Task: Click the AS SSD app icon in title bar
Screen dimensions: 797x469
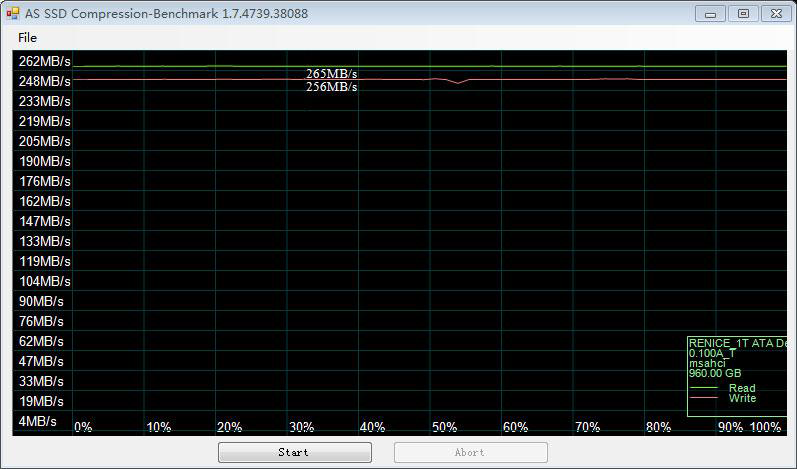Action: (13, 13)
